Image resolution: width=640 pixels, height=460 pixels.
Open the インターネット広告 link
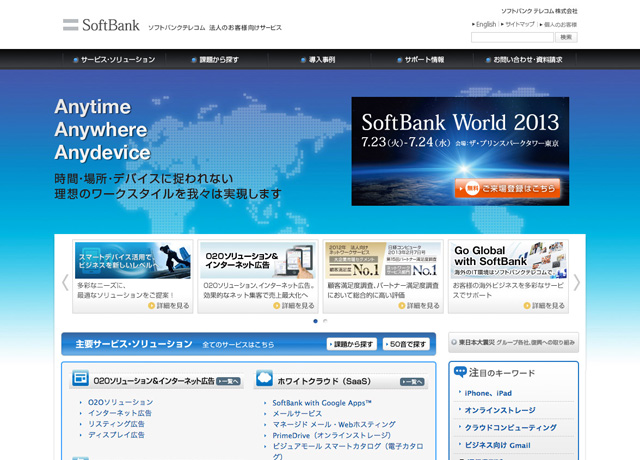pos(120,413)
